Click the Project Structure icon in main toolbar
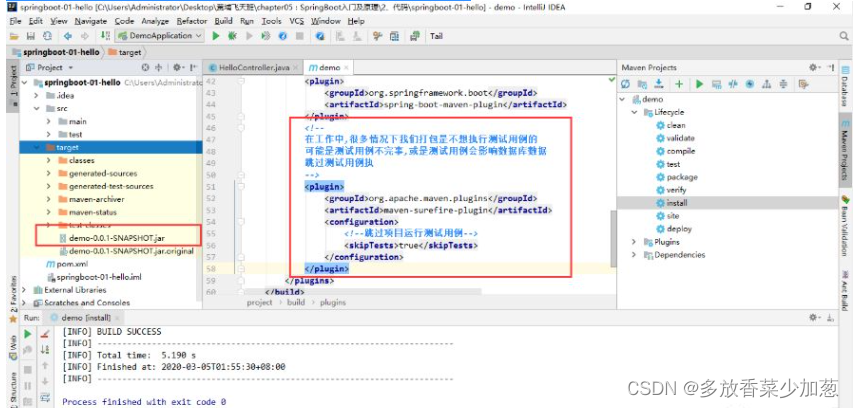 tap(395, 36)
